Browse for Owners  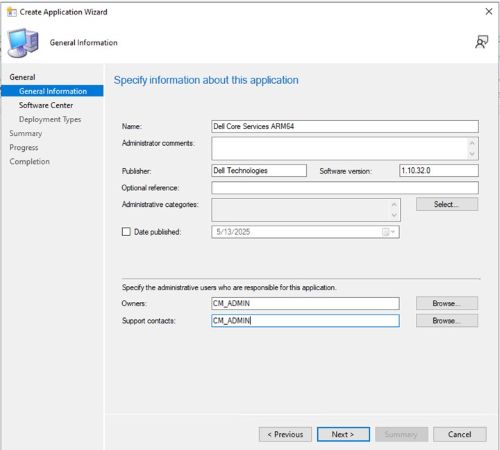pos(447,303)
